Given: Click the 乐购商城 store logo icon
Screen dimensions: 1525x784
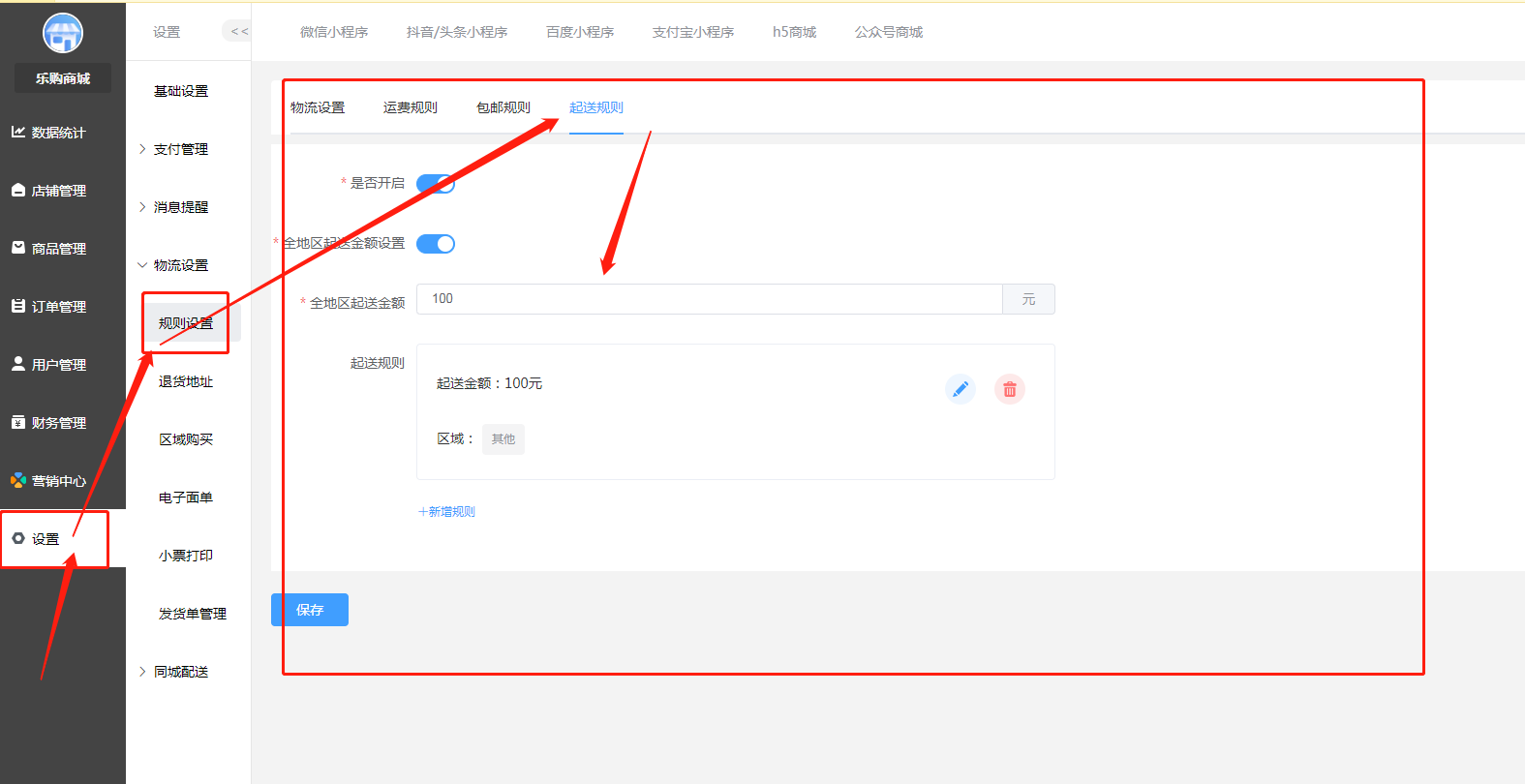Looking at the screenshot, I should coord(63,33).
